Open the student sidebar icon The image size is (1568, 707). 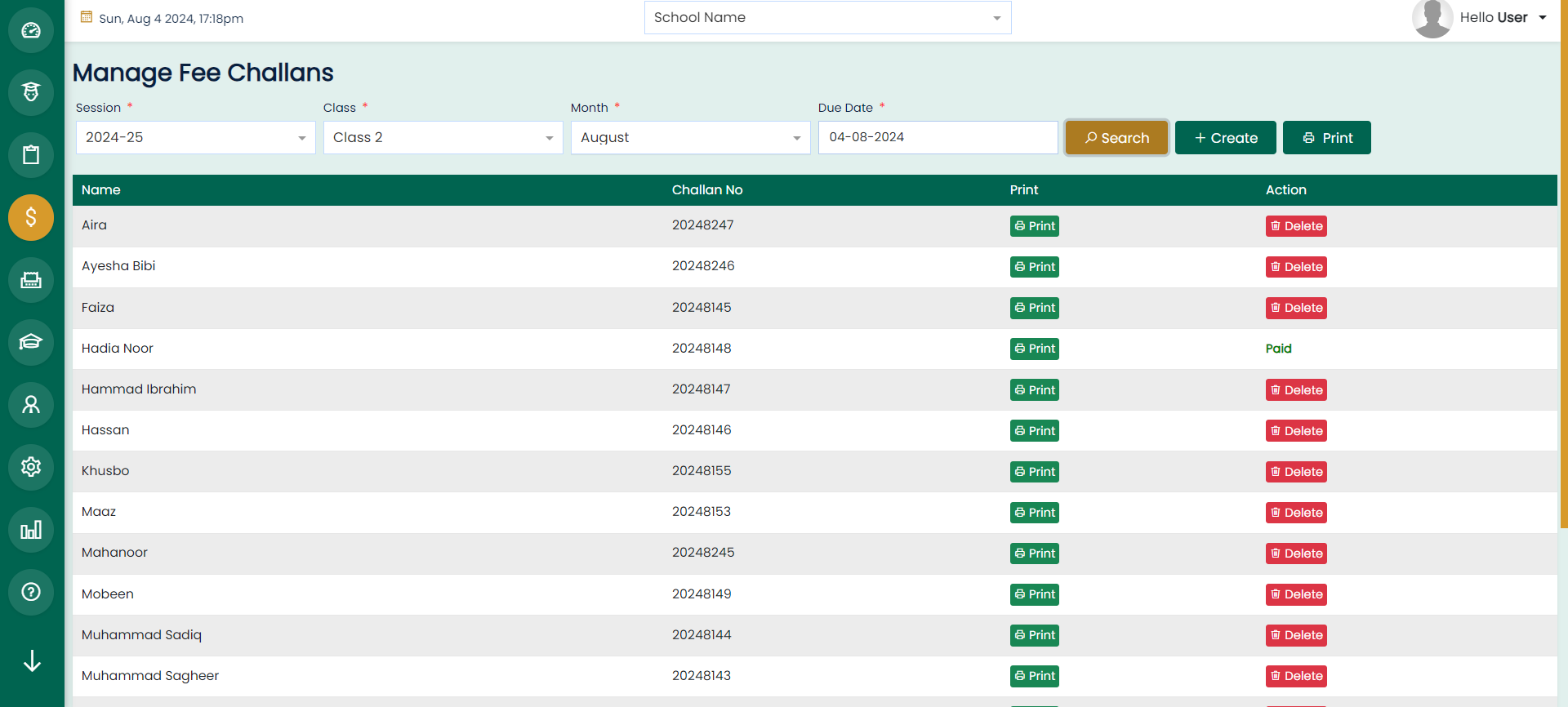31,92
